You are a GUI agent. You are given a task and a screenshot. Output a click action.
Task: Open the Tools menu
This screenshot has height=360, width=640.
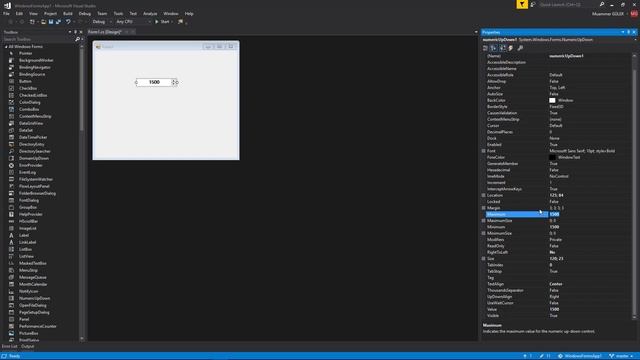(x=118, y=13)
